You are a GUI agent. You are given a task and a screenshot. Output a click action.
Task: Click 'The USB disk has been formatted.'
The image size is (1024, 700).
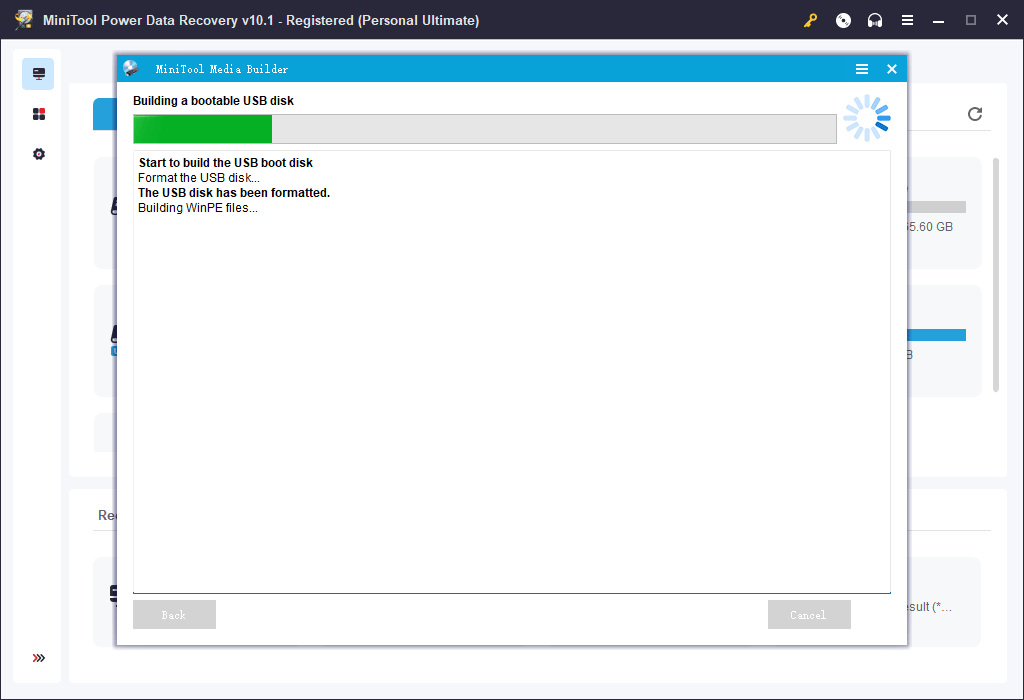(x=234, y=193)
